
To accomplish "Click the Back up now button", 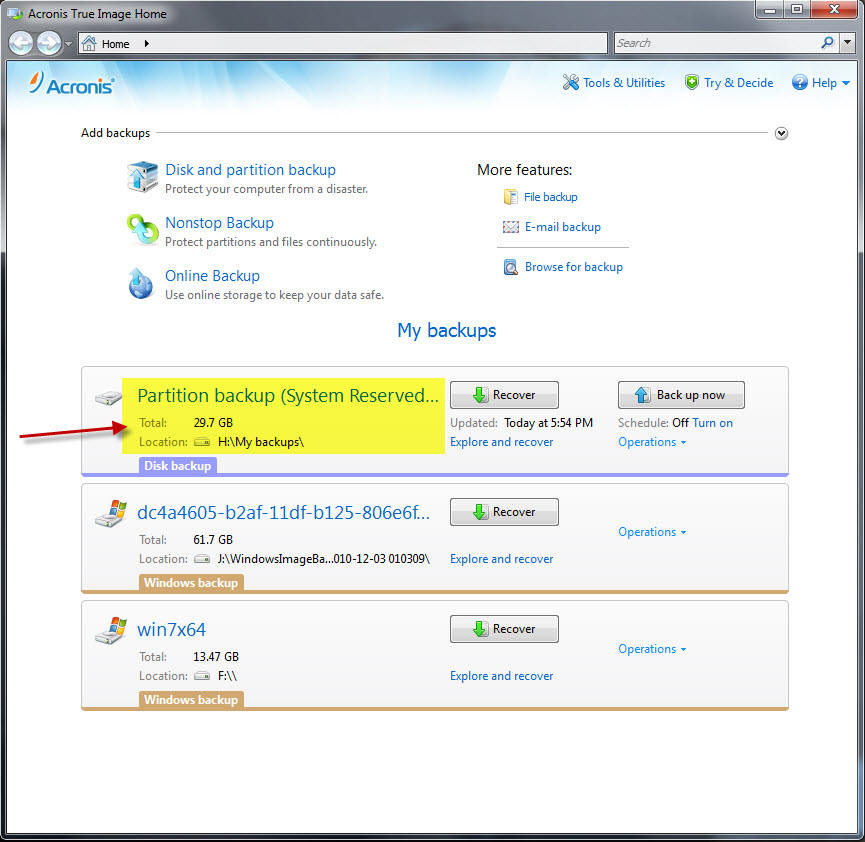I will pos(681,395).
